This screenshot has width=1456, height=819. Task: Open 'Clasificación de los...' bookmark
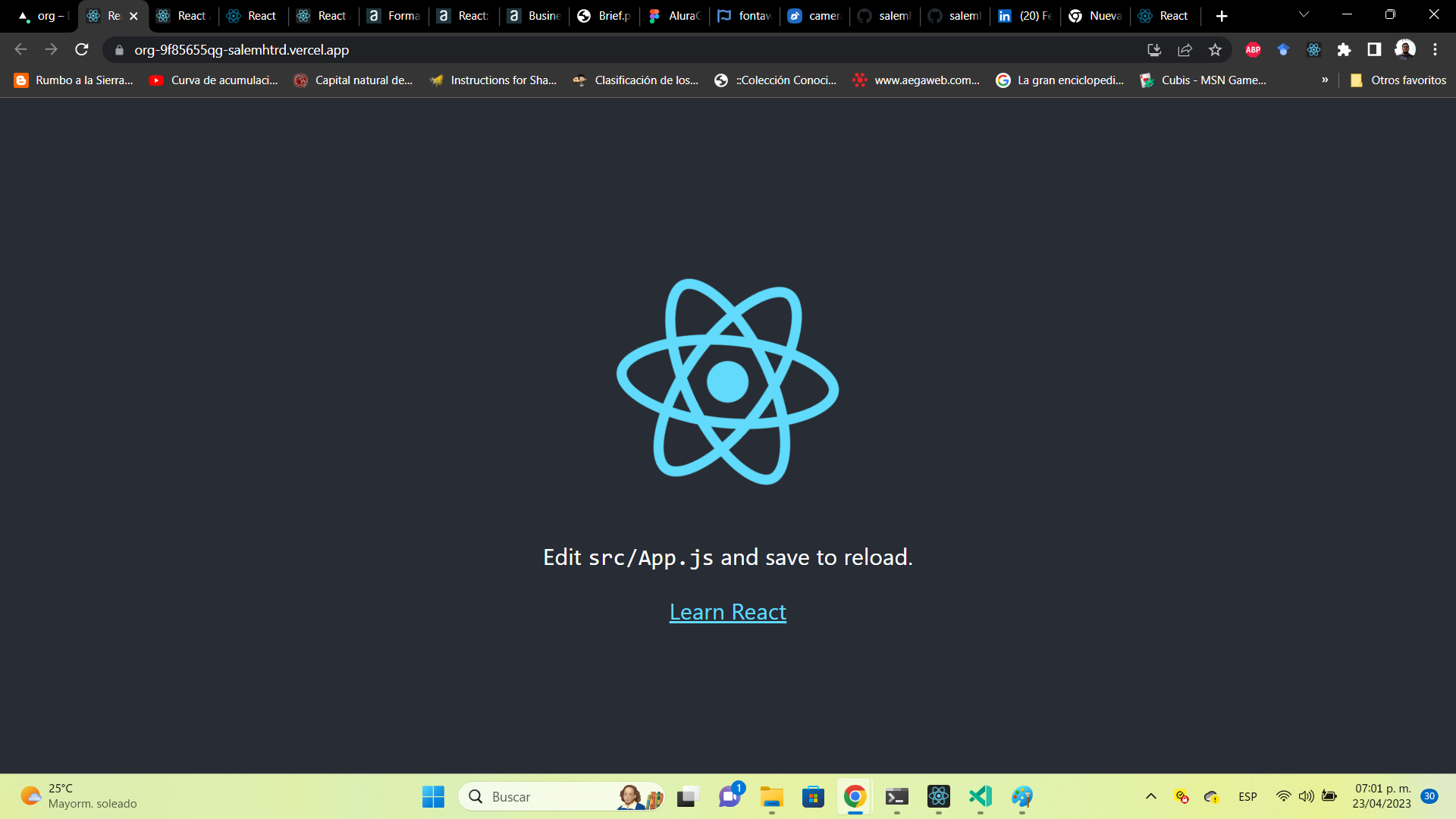coord(635,80)
